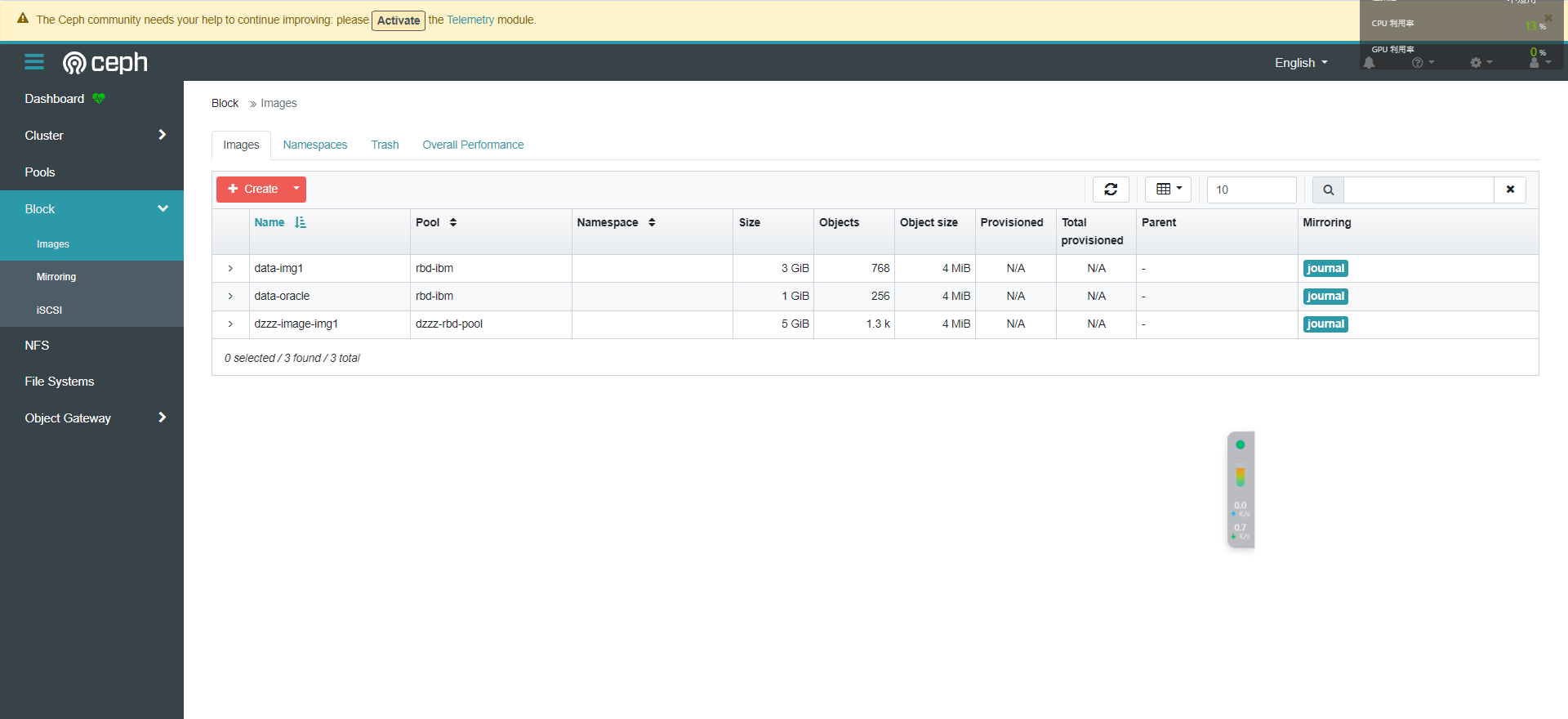This screenshot has width=1568, height=719.
Task: Follow the Telemetry link in the banner
Action: [470, 20]
